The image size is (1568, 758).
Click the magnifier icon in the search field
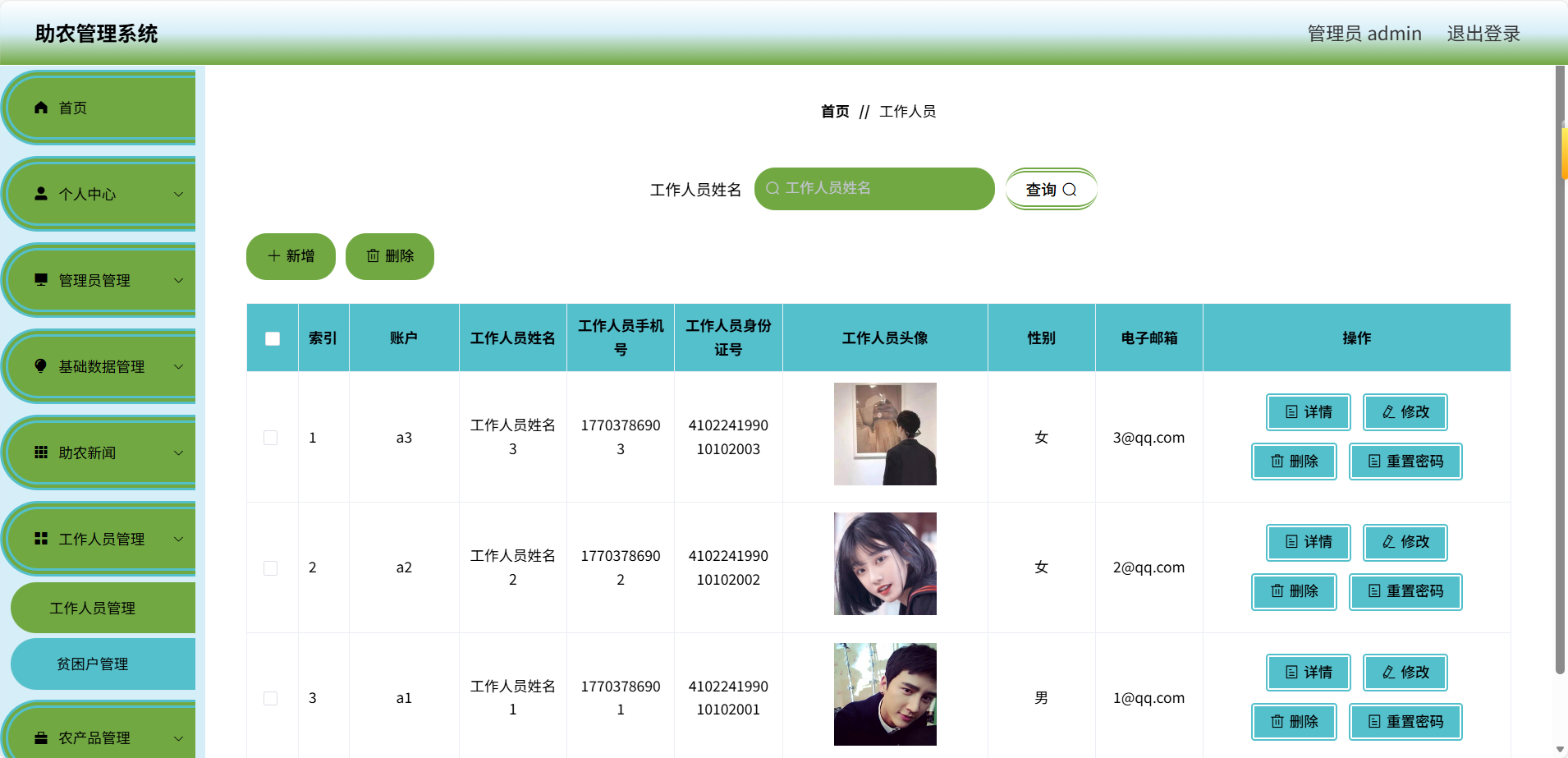point(773,188)
